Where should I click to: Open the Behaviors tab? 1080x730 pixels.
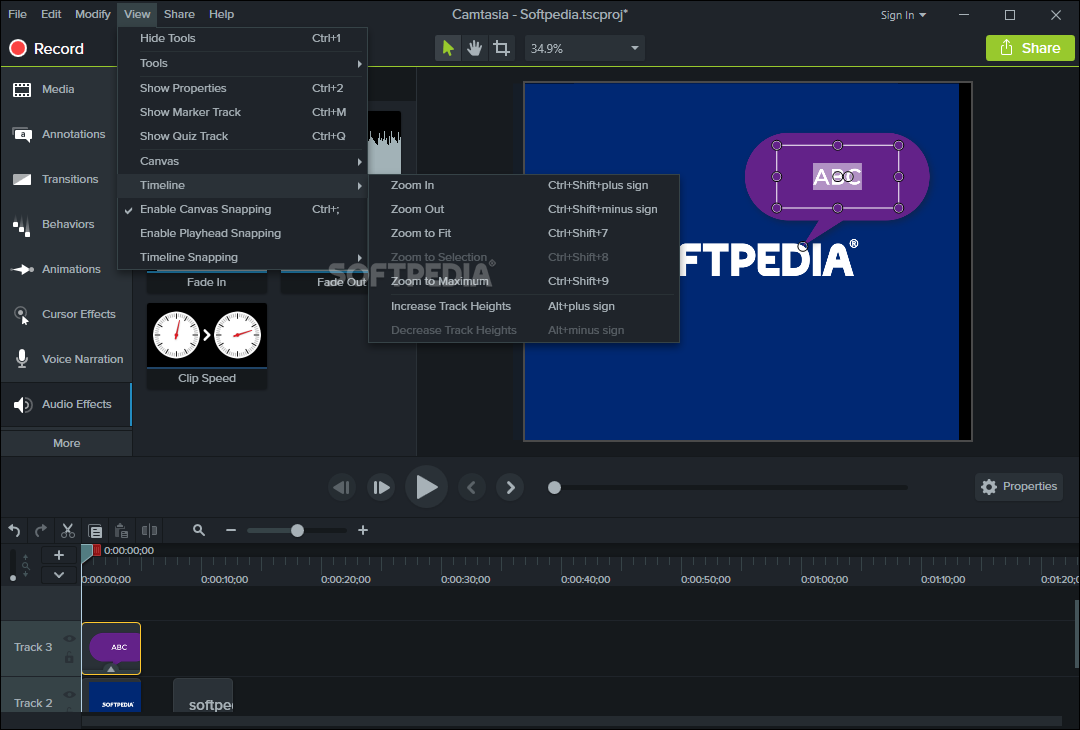[x=66, y=224]
